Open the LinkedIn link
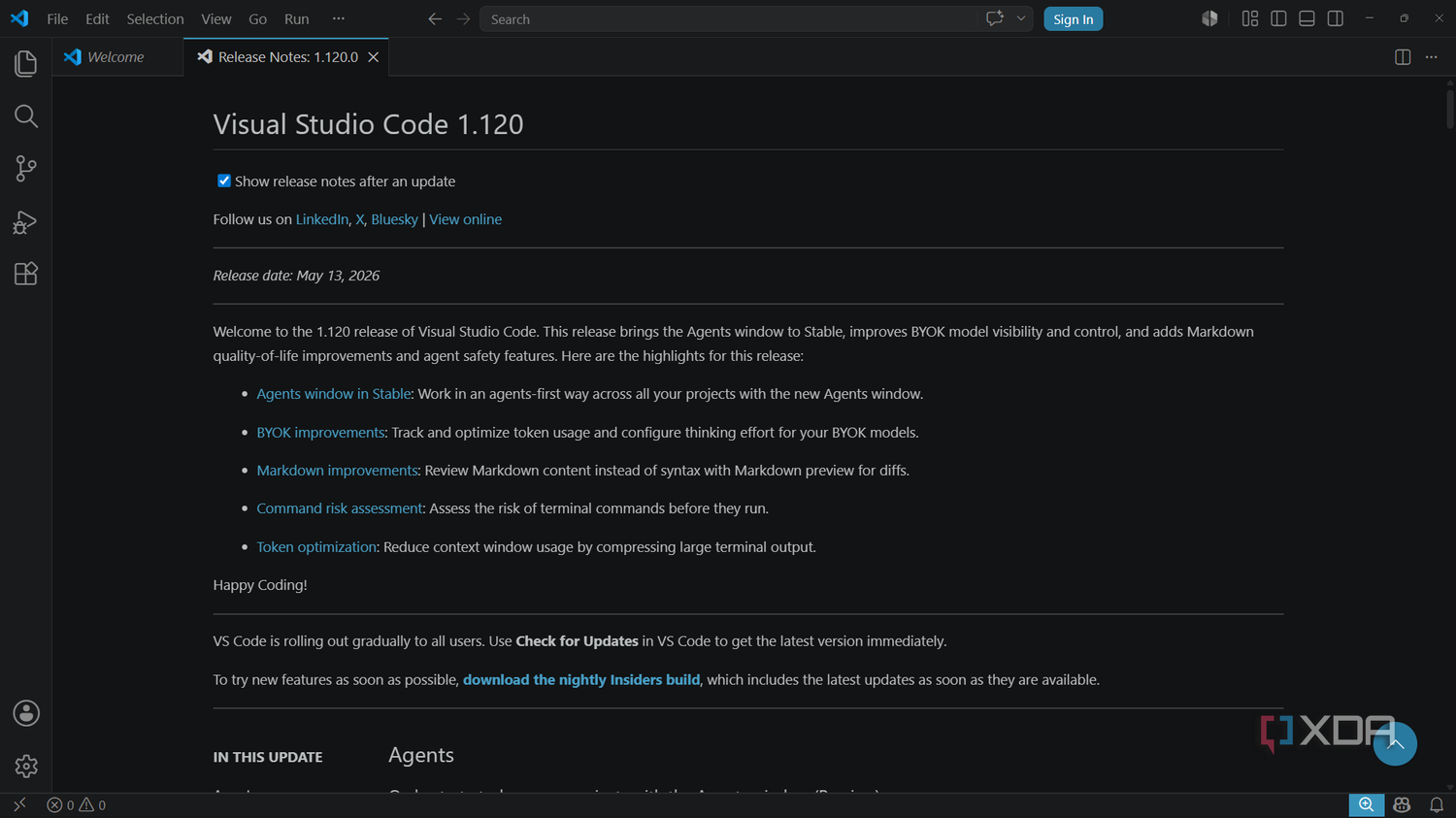Image resolution: width=1456 pixels, height=818 pixels. point(322,219)
